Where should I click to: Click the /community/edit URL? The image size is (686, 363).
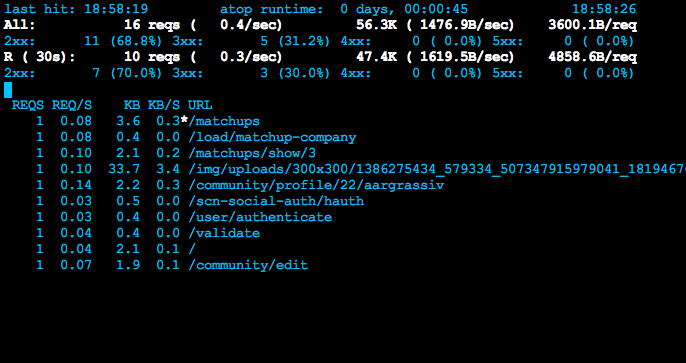[x=248, y=265]
